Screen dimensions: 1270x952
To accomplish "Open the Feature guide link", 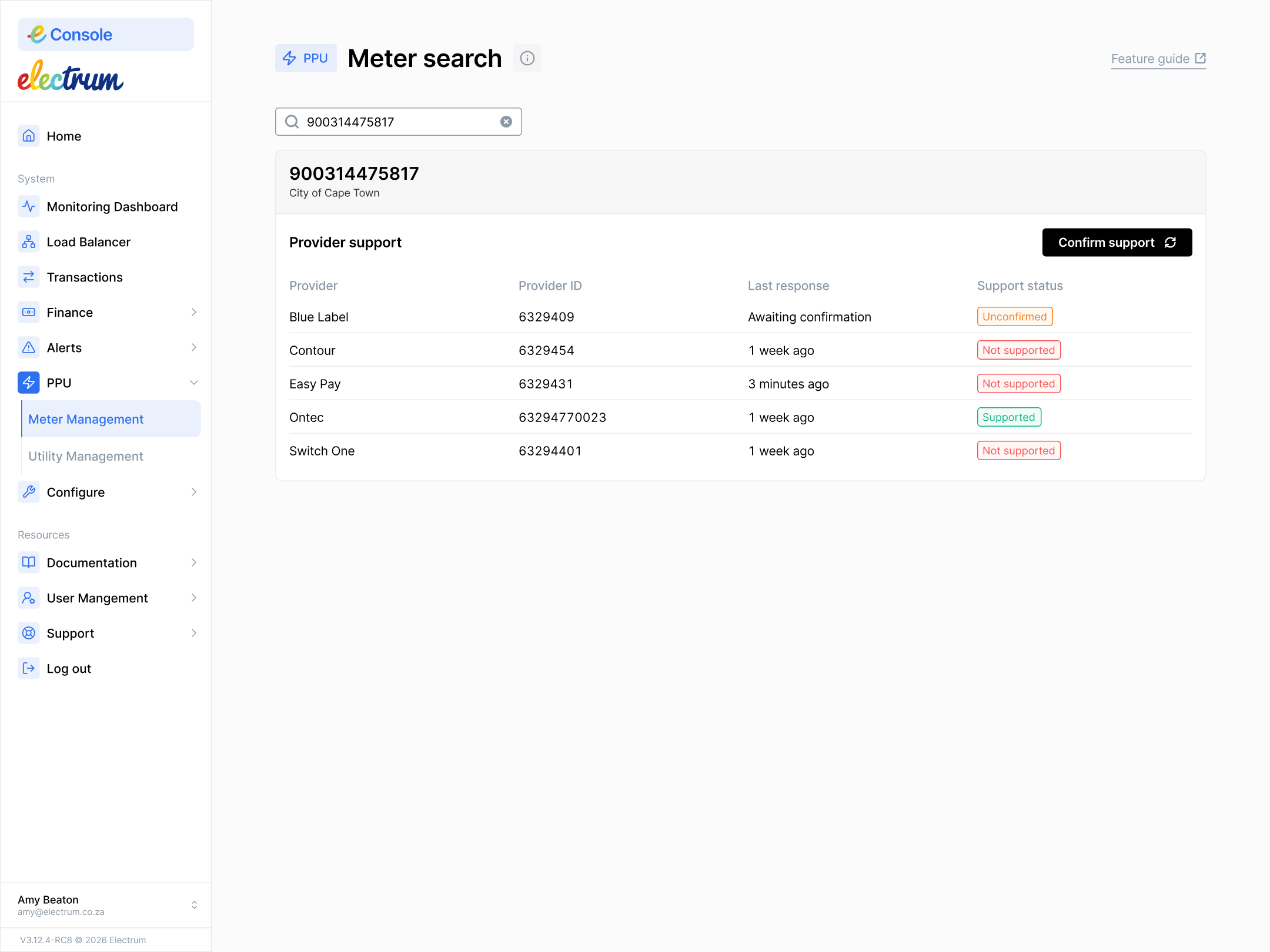I will coord(1158,59).
